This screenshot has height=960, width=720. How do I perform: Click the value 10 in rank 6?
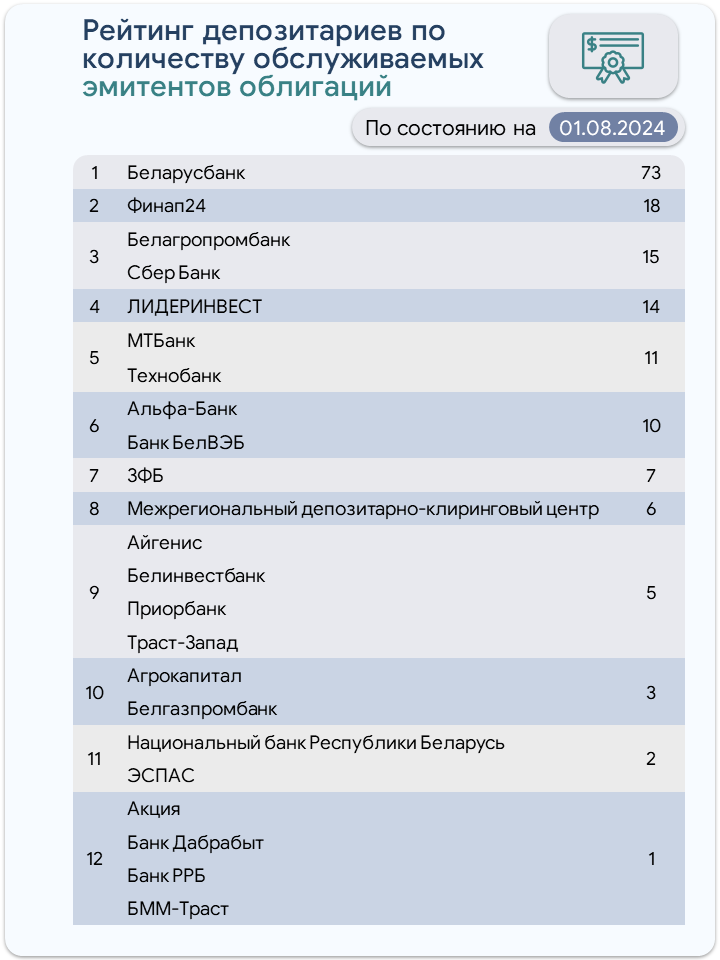tap(651, 426)
